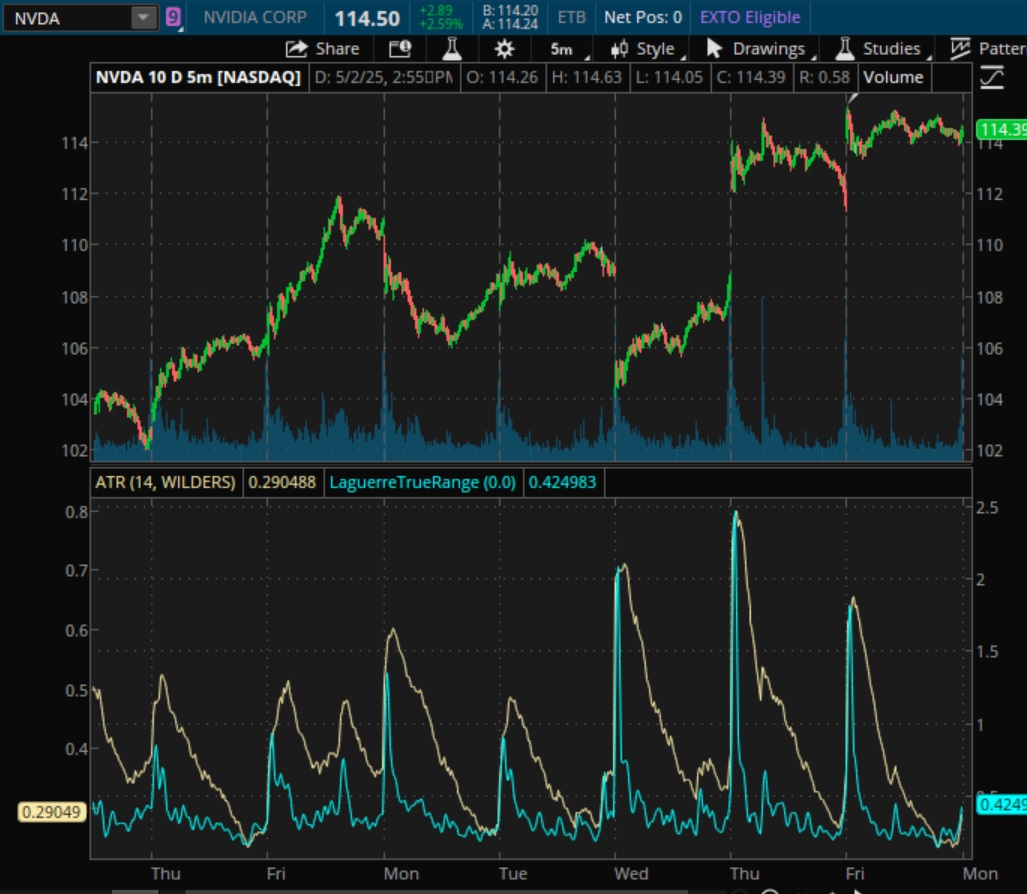Open the flask Edit Studies icon

pyautogui.click(x=451, y=49)
